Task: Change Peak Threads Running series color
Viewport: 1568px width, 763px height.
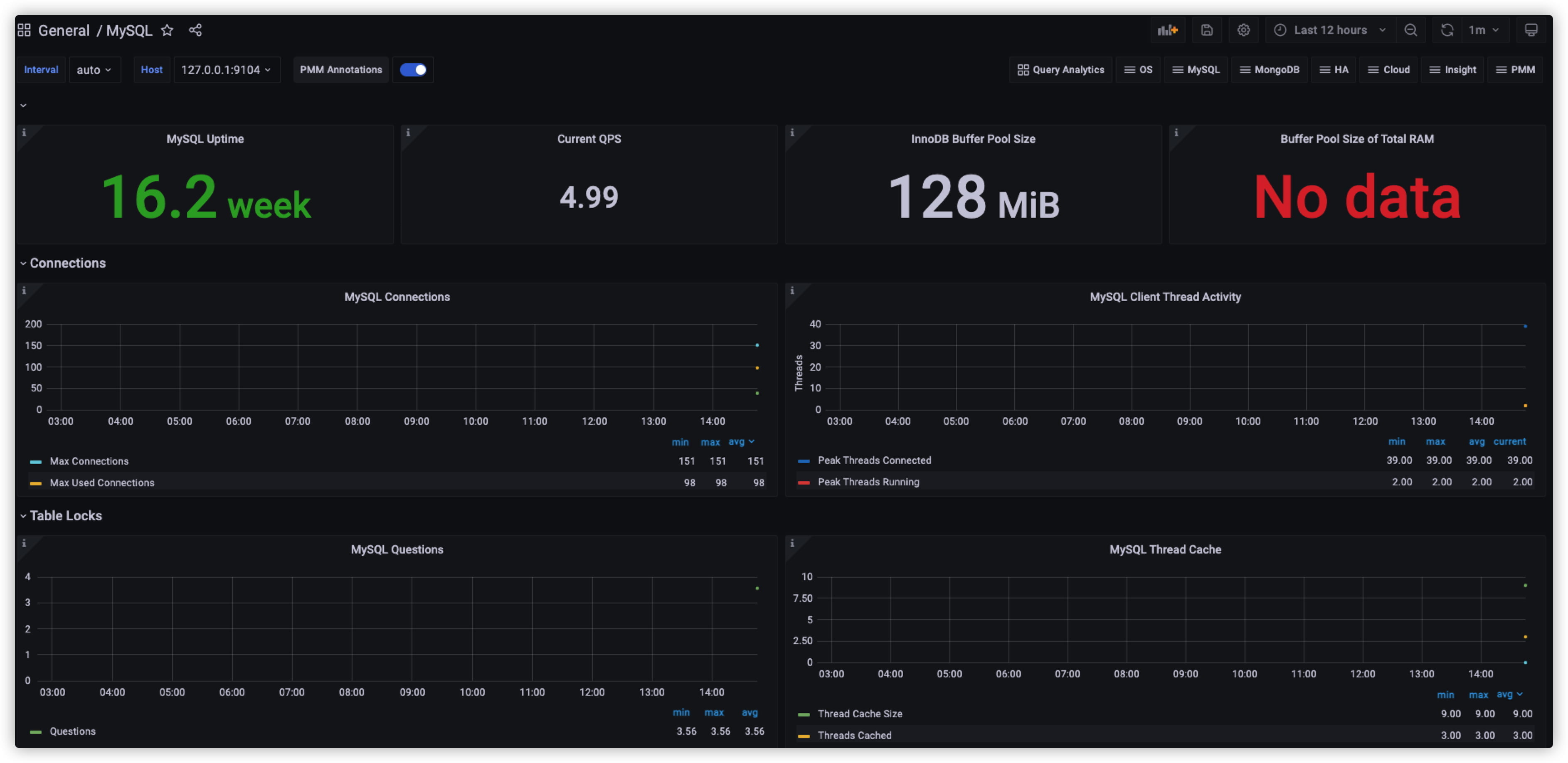Action: point(804,482)
